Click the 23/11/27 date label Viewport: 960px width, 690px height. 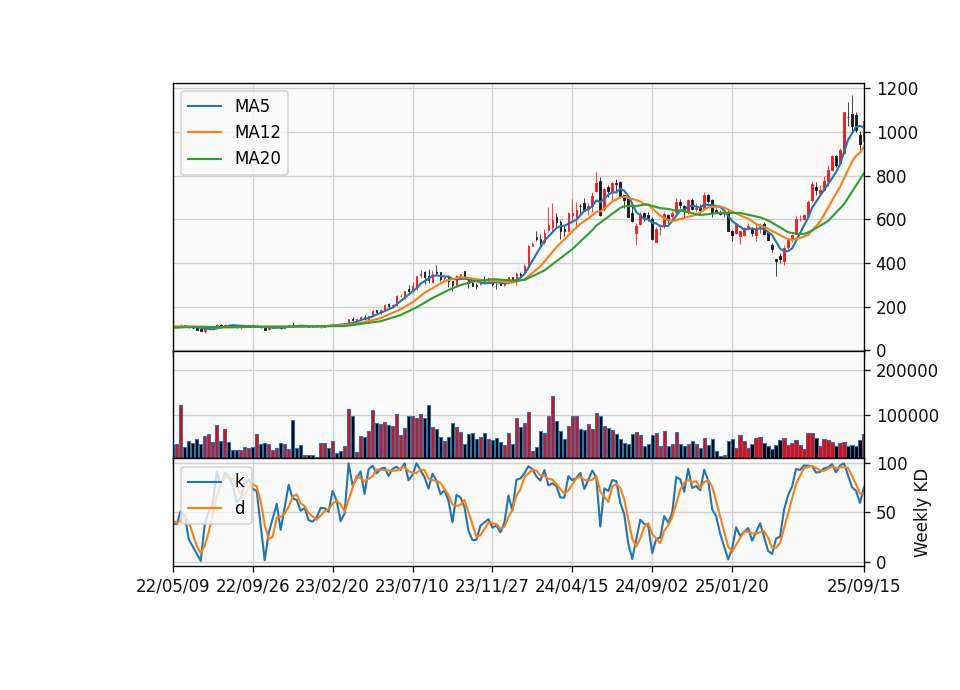click(492, 586)
